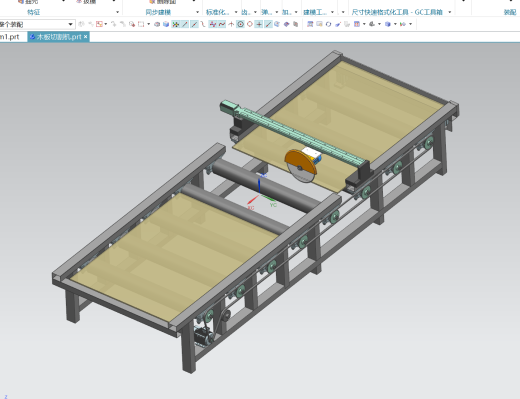Click the green YC axis label in viewport

(x=273, y=205)
